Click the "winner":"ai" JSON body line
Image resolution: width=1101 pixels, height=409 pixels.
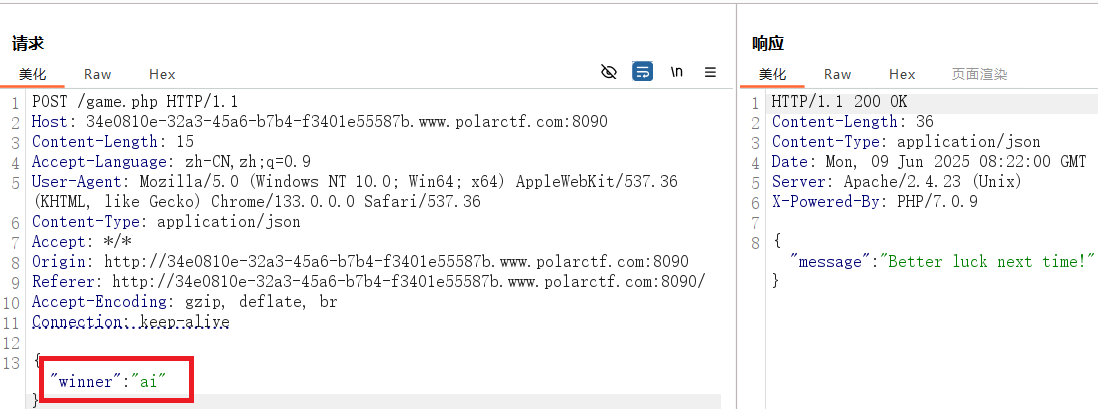click(x=109, y=382)
